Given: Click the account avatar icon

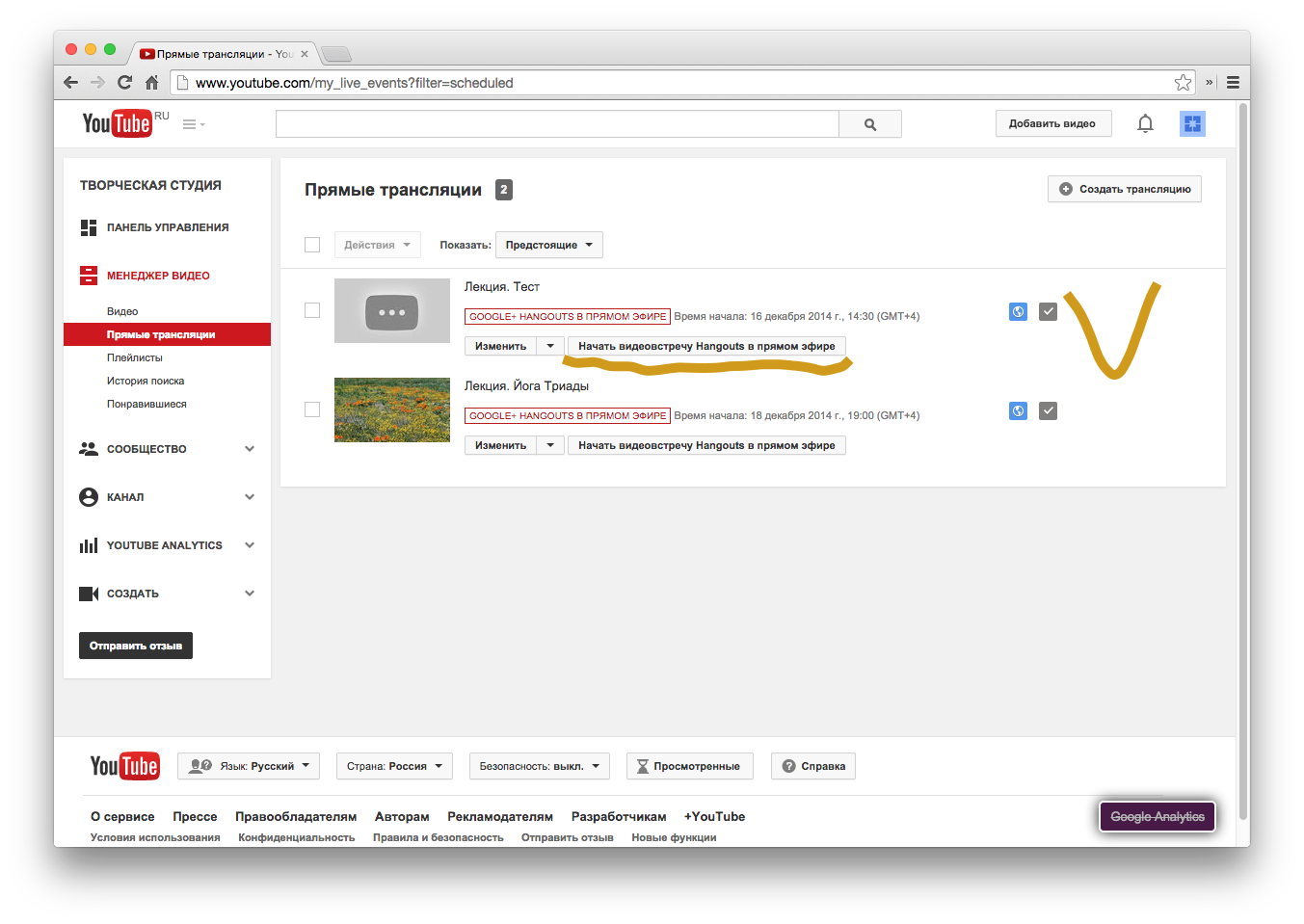Looking at the screenshot, I should coord(1192,123).
